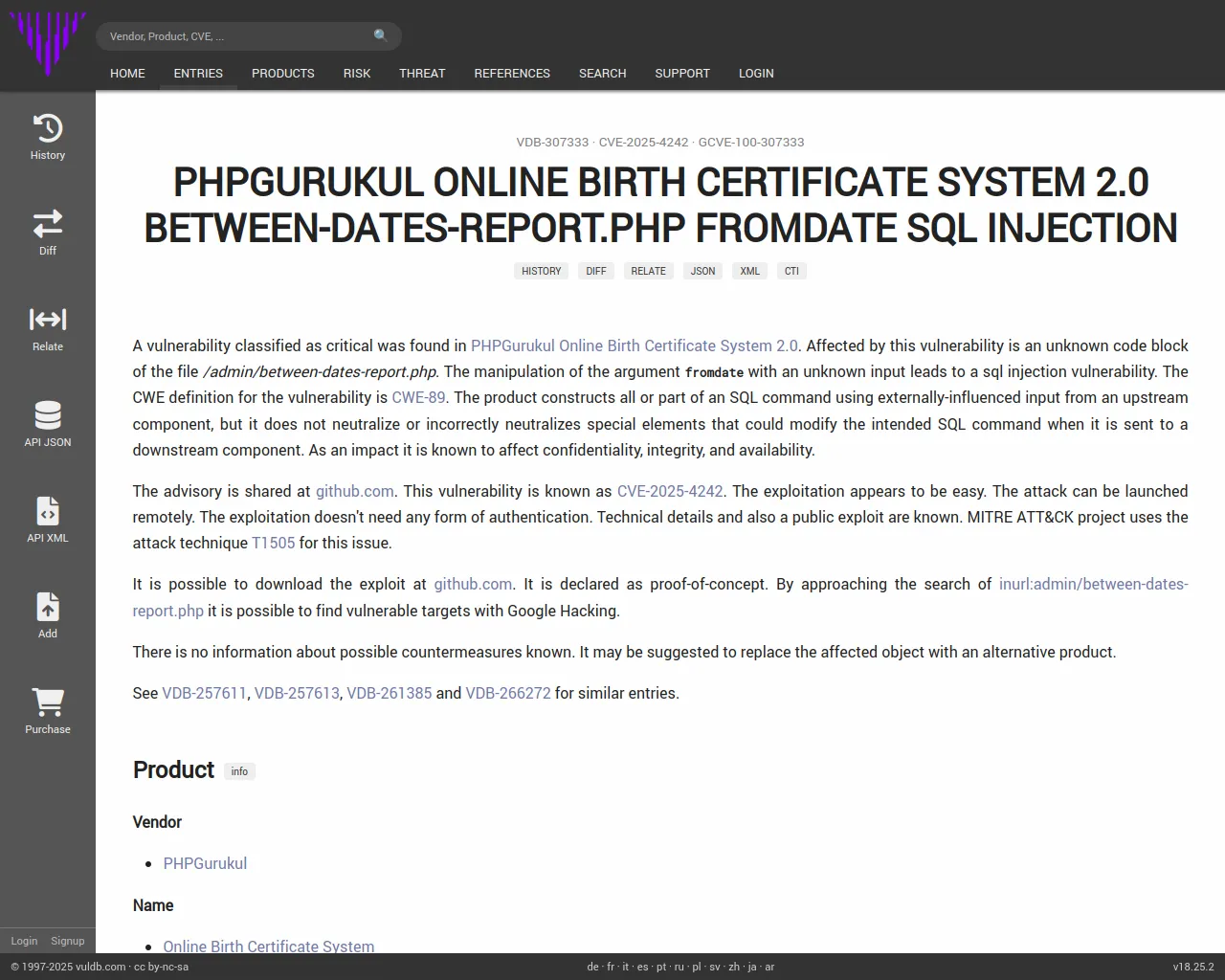Go to the HOME menu
Image resolution: width=1225 pixels, height=980 pixels.
[127, 73]
